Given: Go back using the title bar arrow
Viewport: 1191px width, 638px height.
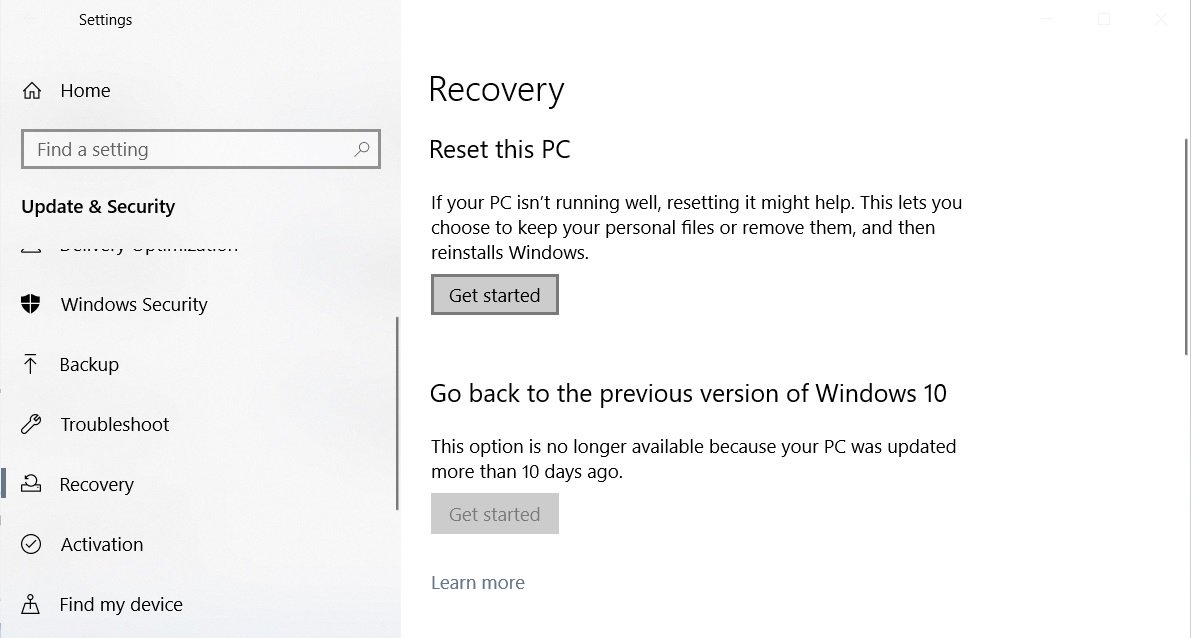Looking at the screenshot, I should (30, 20).
